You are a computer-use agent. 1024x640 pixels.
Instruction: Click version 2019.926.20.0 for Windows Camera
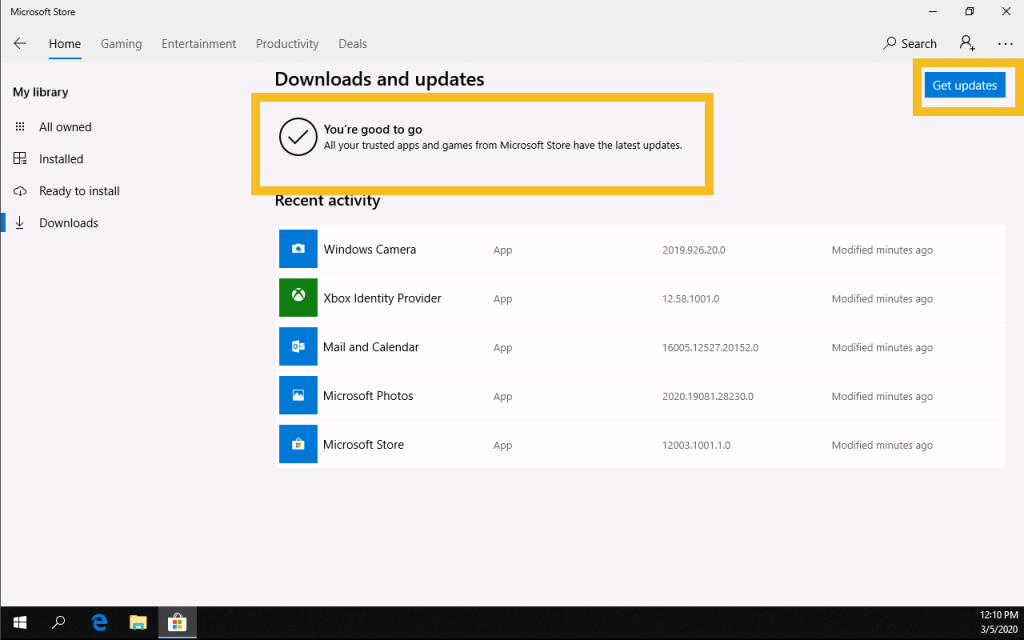694,250
